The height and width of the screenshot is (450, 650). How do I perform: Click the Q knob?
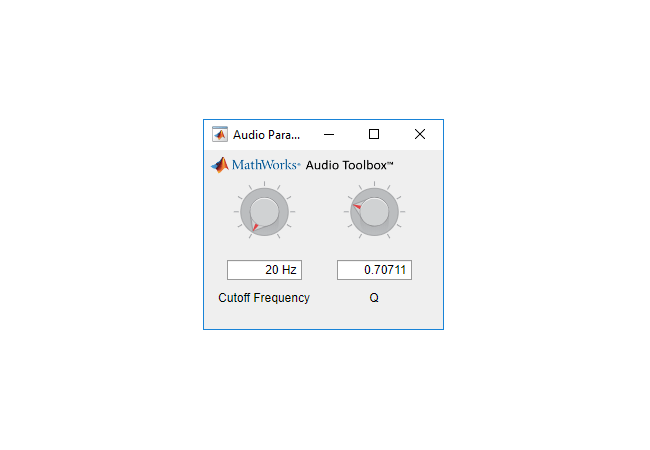374,212
